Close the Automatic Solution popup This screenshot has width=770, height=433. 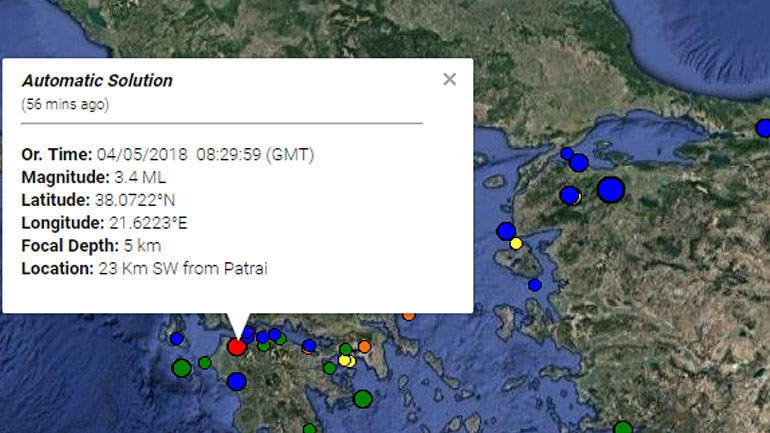(449, 79)
